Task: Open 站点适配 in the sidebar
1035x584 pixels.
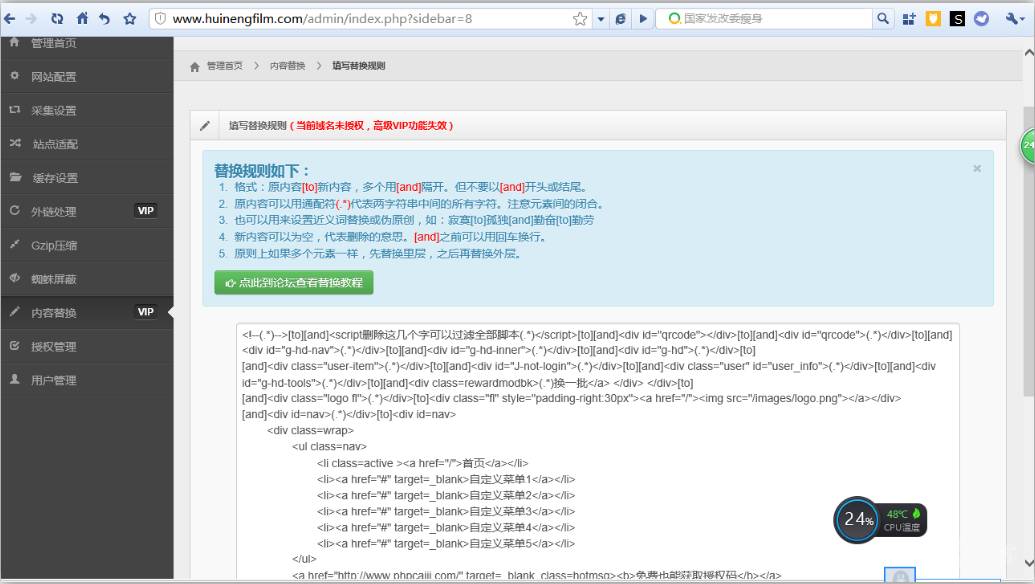Action: pyautogui.click(x=86, y=144)
